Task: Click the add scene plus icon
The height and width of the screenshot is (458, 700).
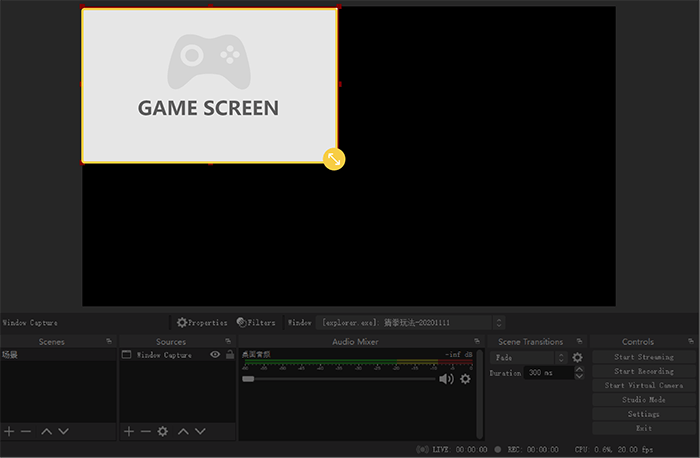Action: click(x=9, y=431)
